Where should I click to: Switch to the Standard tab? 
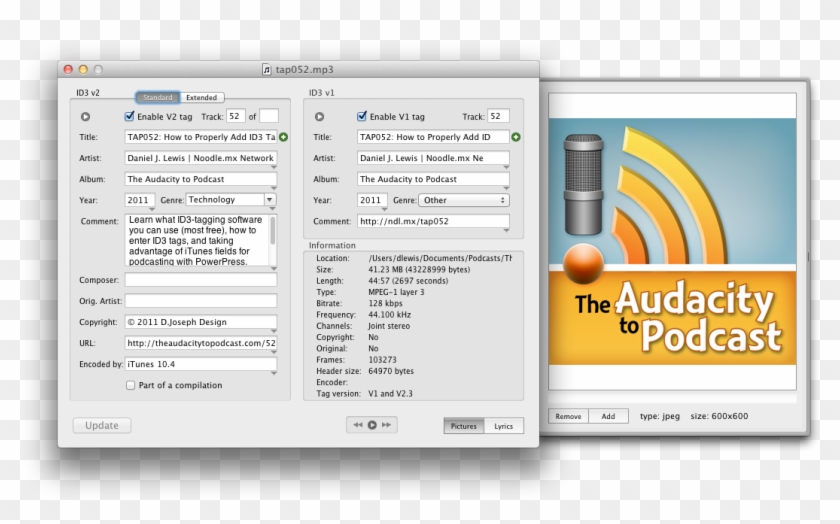point(158,97)
